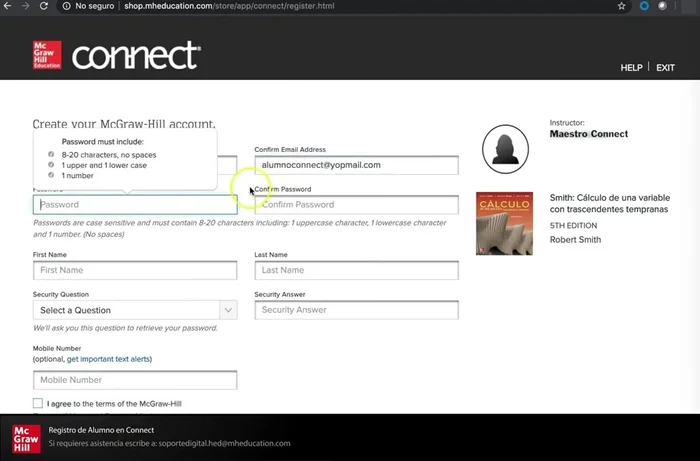Click the Registro de Alumno en Connect caption
The width and height of the screenshot is (700, 461).
pyautogui.click(x=101, y=430)
